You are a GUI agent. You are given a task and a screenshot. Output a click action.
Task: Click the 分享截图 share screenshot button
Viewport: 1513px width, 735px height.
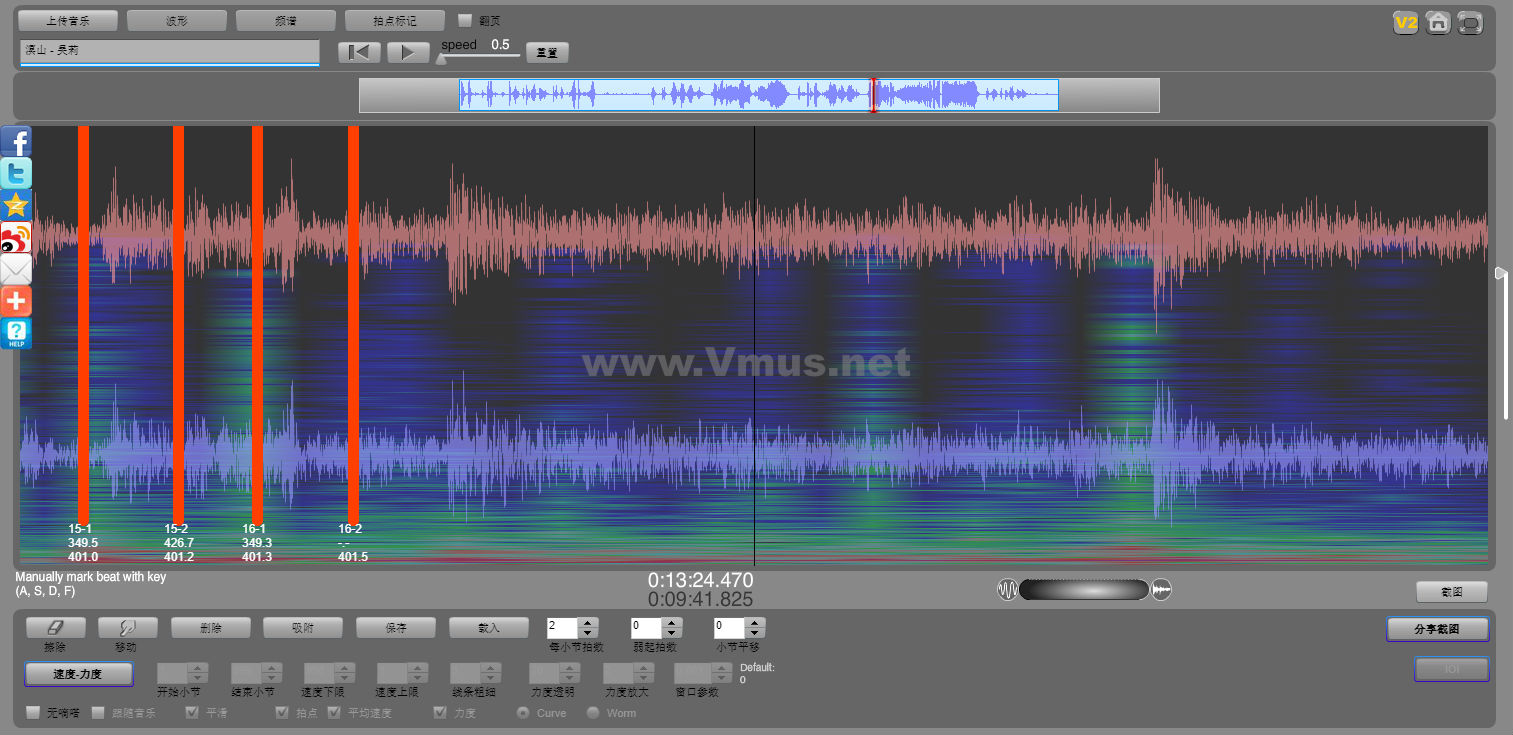pos(1438,629)
